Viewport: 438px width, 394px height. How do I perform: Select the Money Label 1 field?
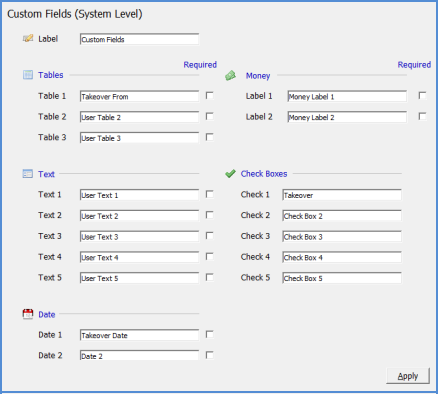pyautogui.click(x=347, y=96)
